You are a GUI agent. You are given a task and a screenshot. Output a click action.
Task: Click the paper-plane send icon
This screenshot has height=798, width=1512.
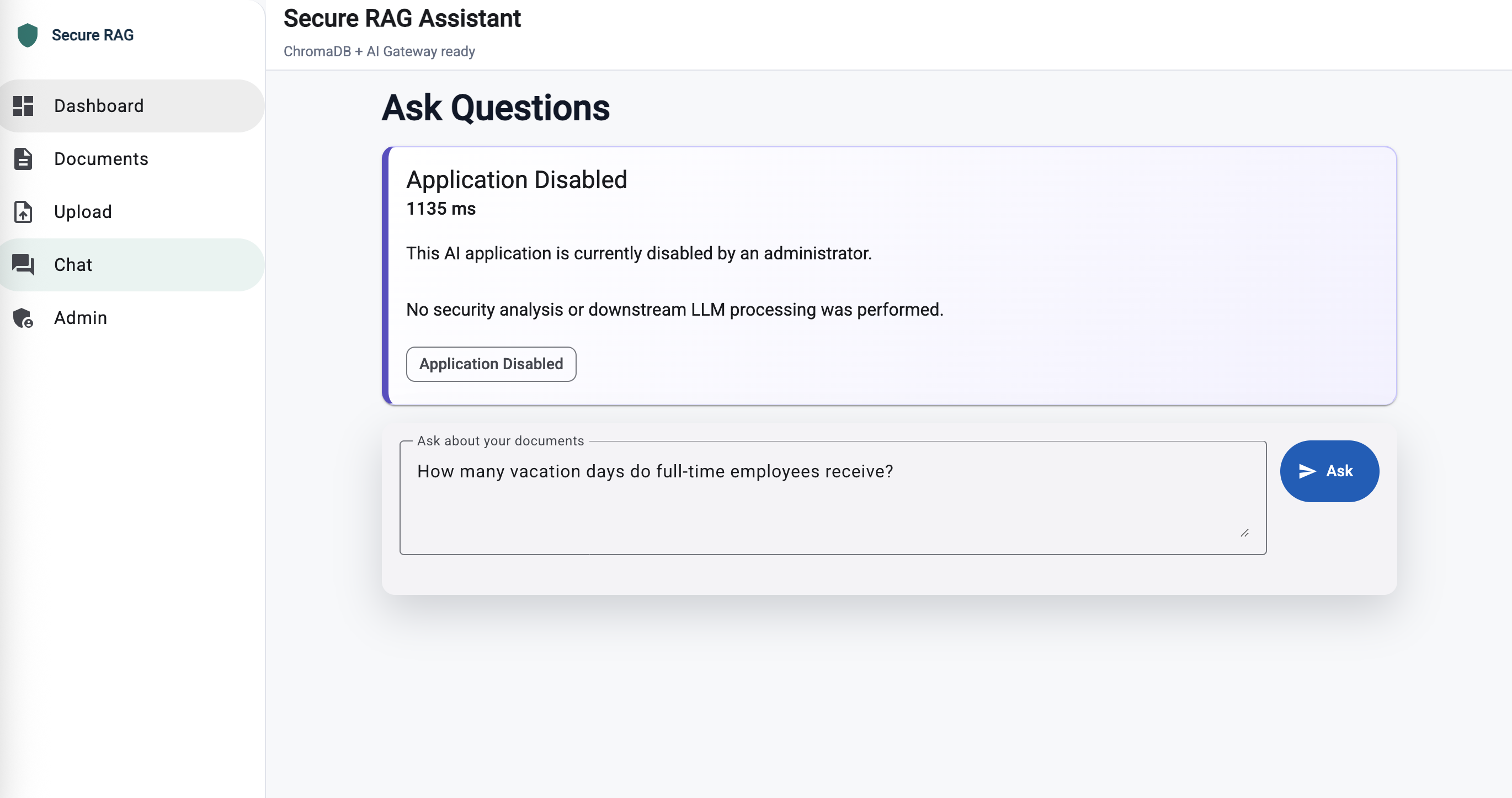tap(1307, 471)
